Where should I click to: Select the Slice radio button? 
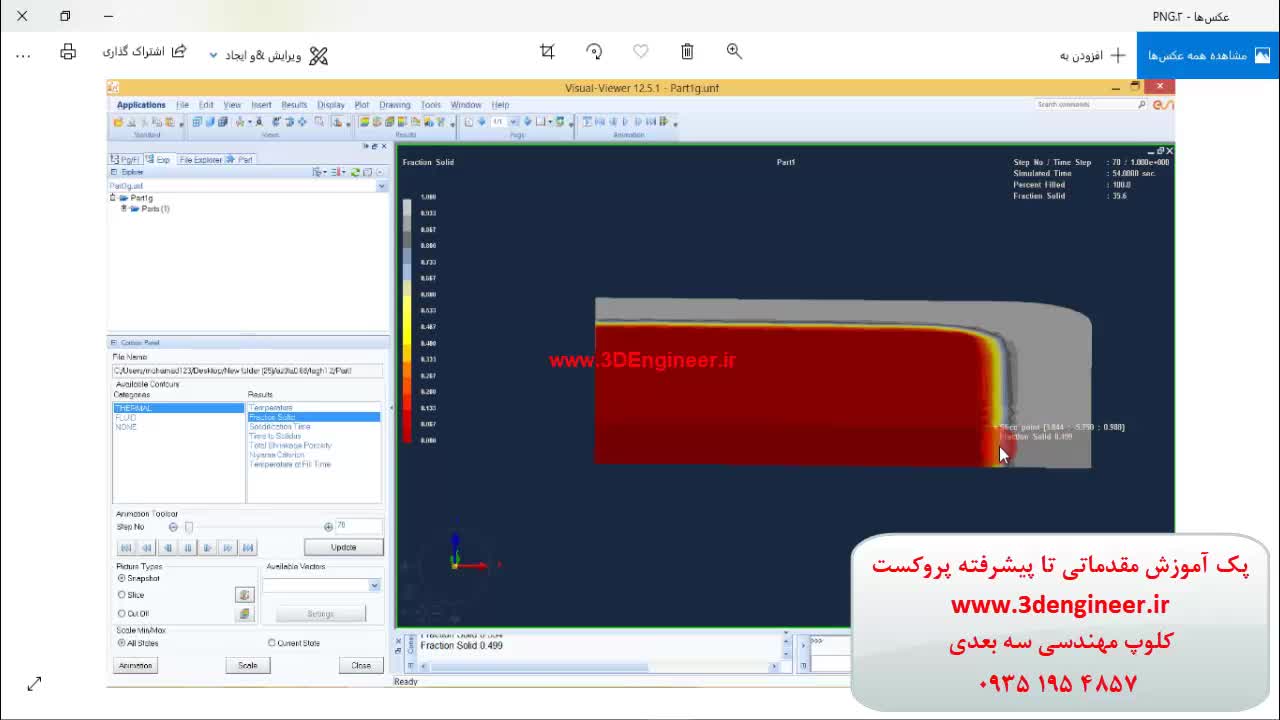pyautogui.click(x=122, y=595)
